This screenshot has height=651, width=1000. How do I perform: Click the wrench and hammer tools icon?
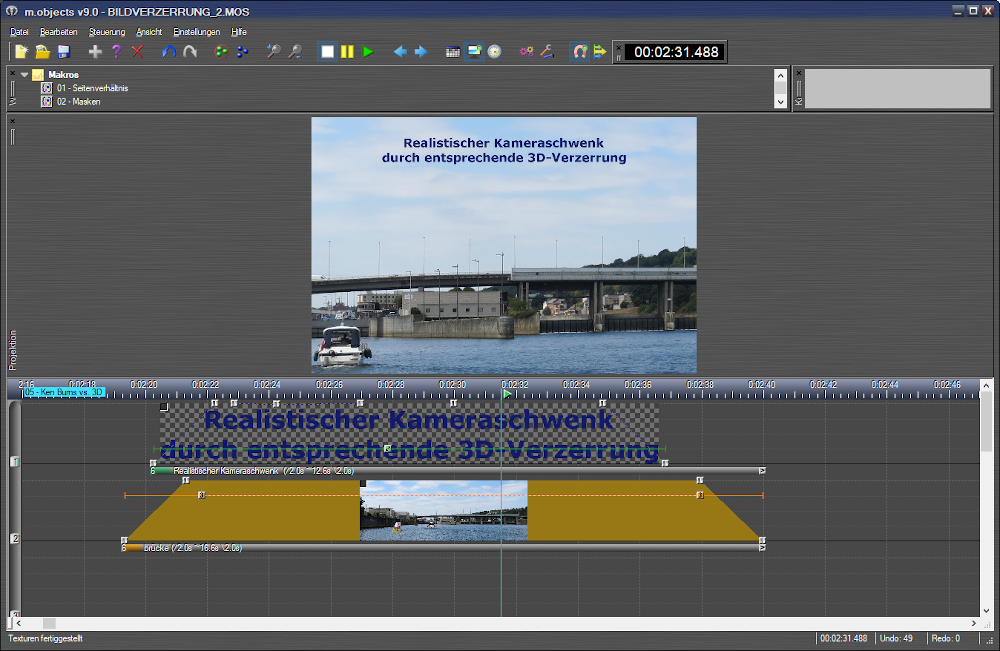click(547, 51)
